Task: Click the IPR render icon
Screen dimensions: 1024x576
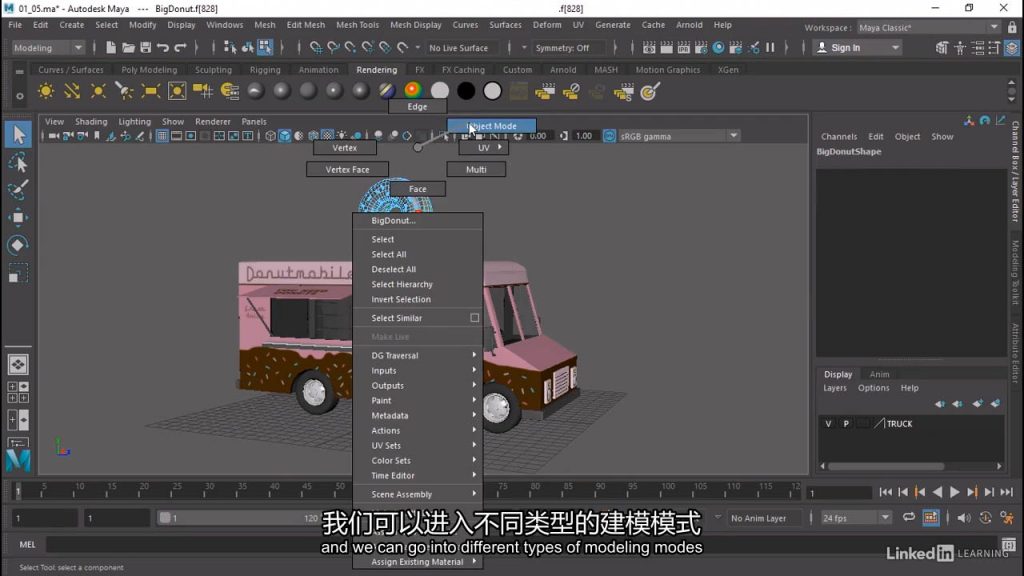Action: (x=683, y=48)
